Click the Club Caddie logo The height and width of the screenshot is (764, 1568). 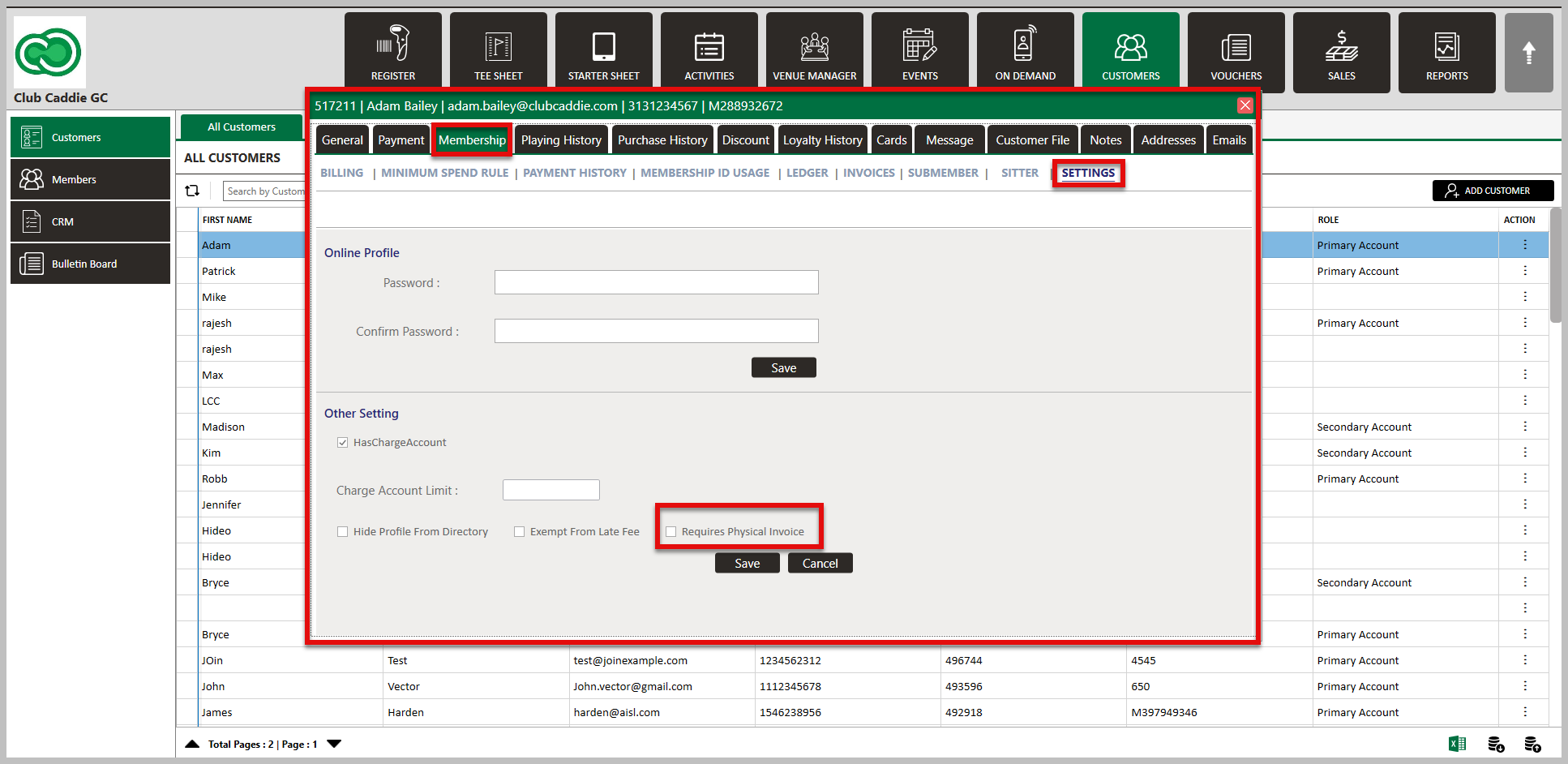click(49, 53)
